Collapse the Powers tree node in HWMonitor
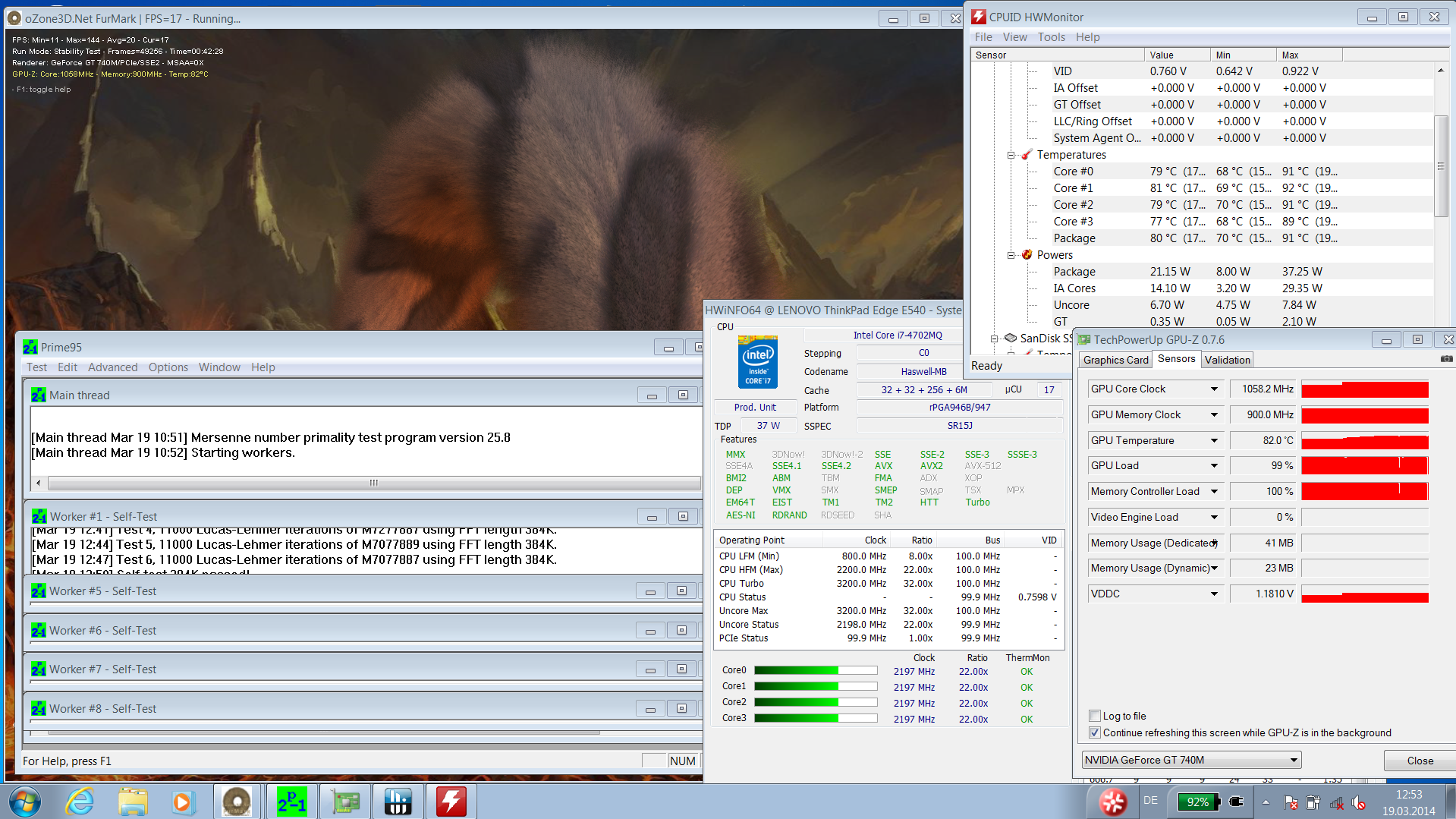Image resolution: width=1456 pixels, height=819 pixels. click(x=1011, y=255)
